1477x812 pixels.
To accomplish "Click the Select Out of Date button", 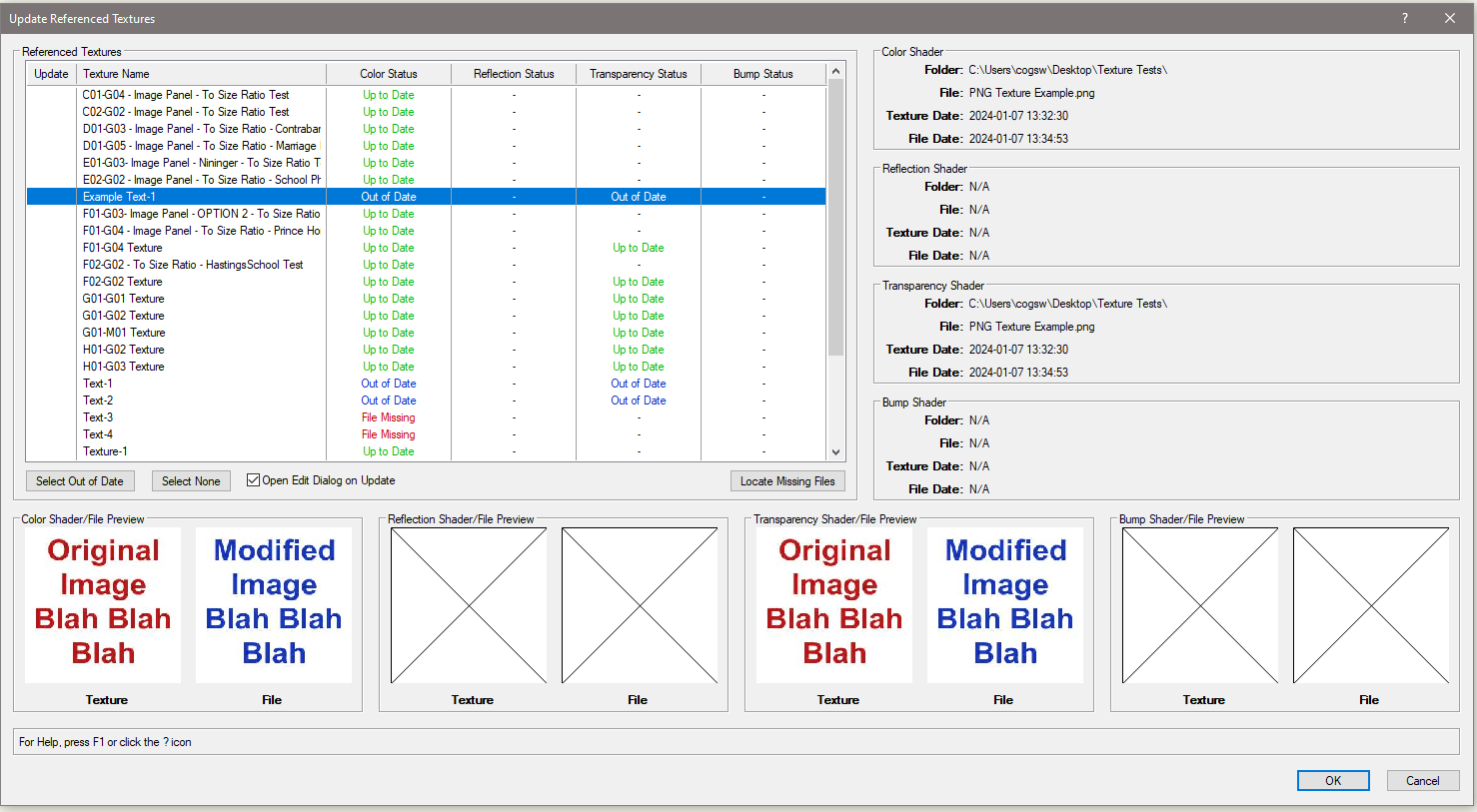I will (x=80, y=480).
